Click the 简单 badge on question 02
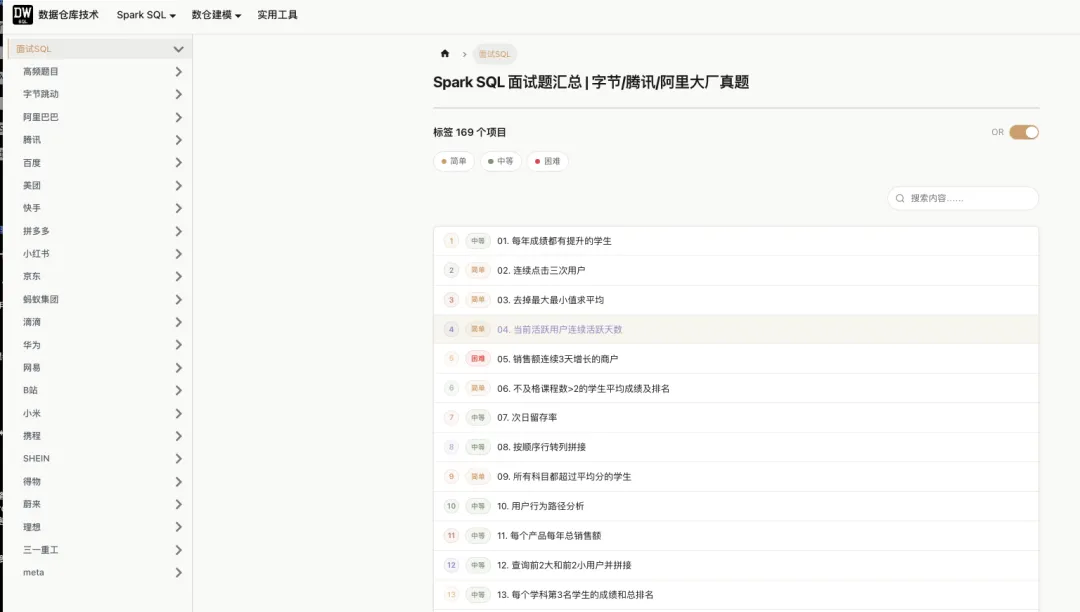The width and height of the screenshot is (1080, 612). [477, 271]
